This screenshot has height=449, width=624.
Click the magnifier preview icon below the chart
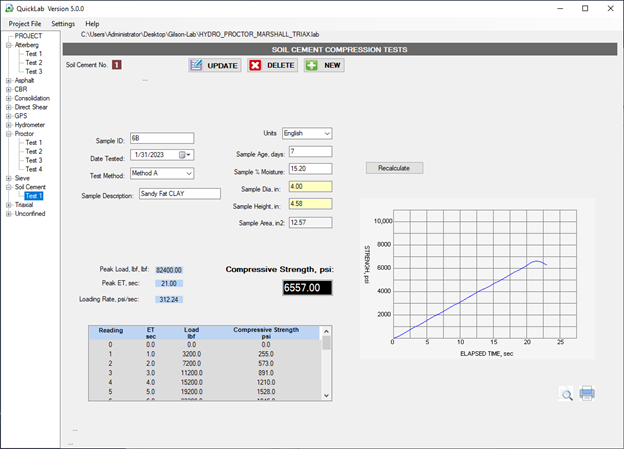[566, 394]
